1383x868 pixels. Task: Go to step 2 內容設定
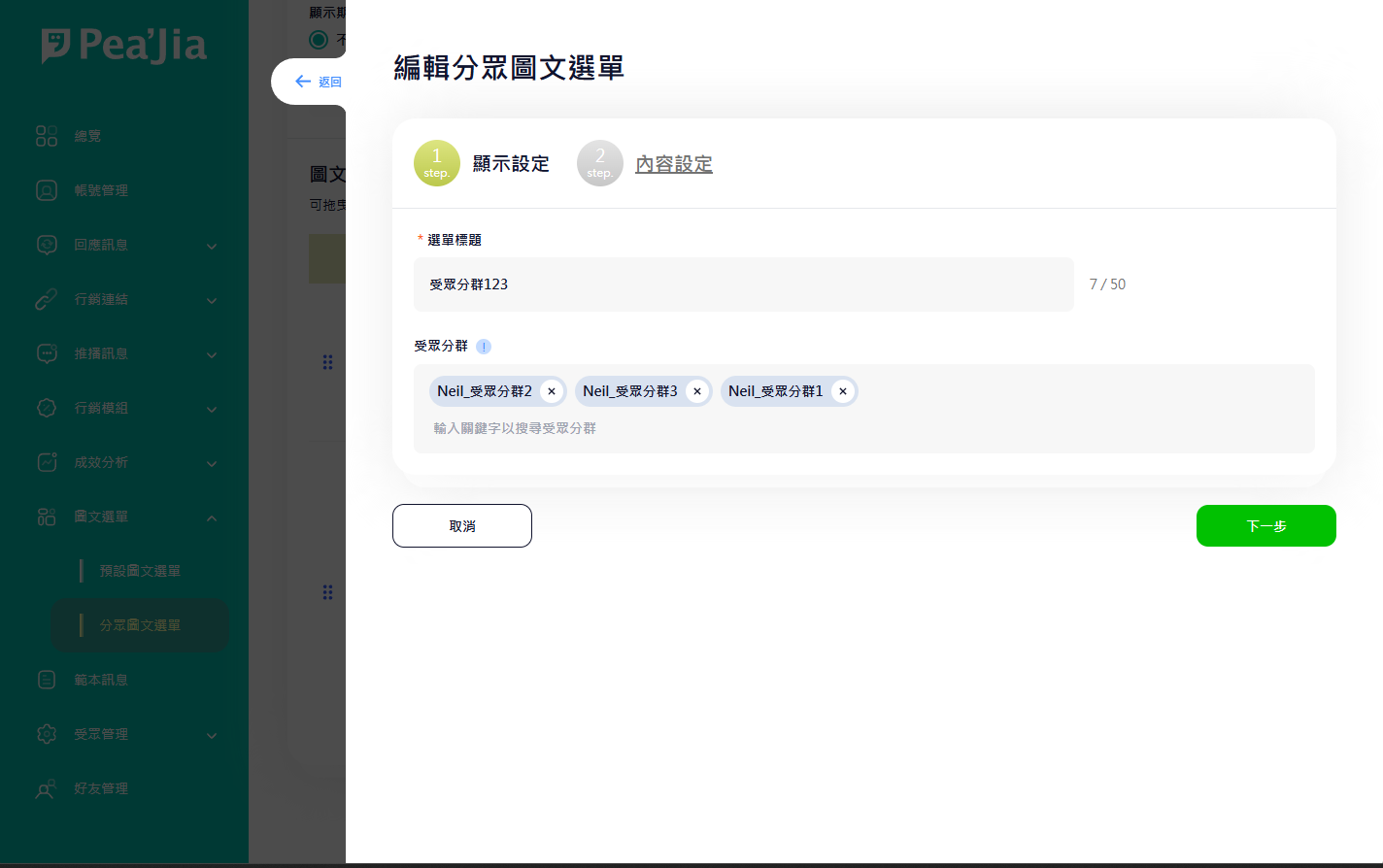(x=673, y=164)
